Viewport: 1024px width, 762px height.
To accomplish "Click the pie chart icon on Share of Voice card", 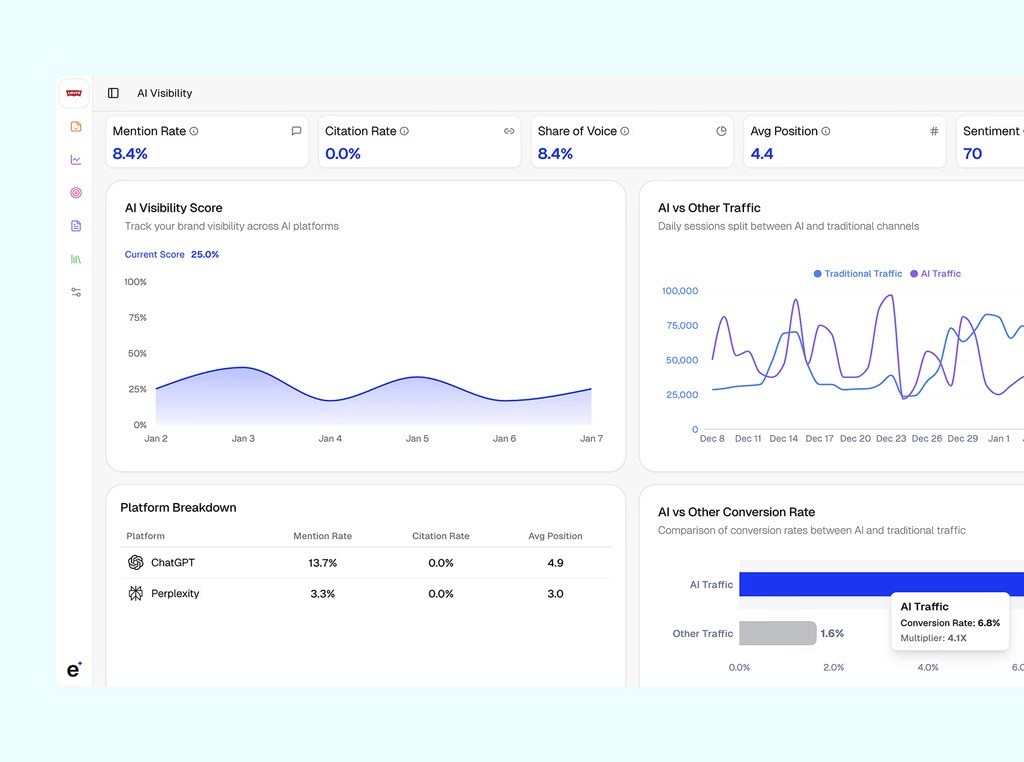I will coord(721,130).
